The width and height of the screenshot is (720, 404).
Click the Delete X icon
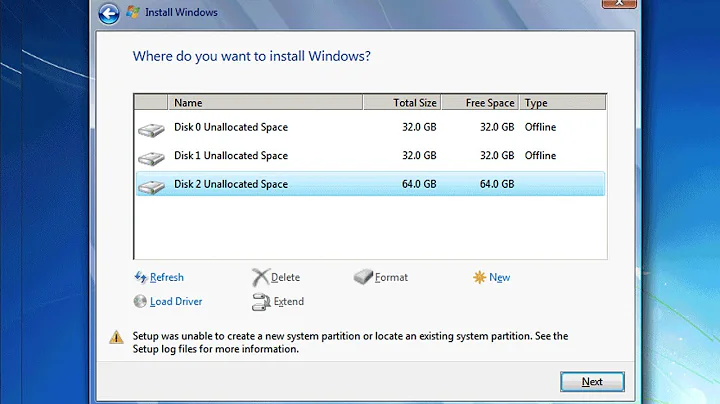tap(260, 277)
